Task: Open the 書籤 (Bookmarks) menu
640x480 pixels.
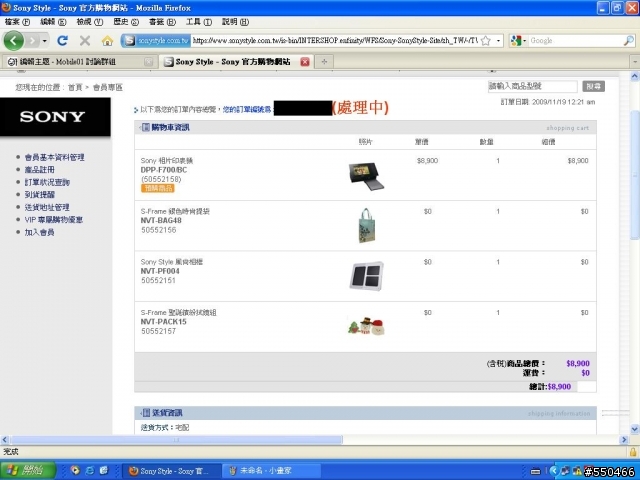Action: click(162, 22)
